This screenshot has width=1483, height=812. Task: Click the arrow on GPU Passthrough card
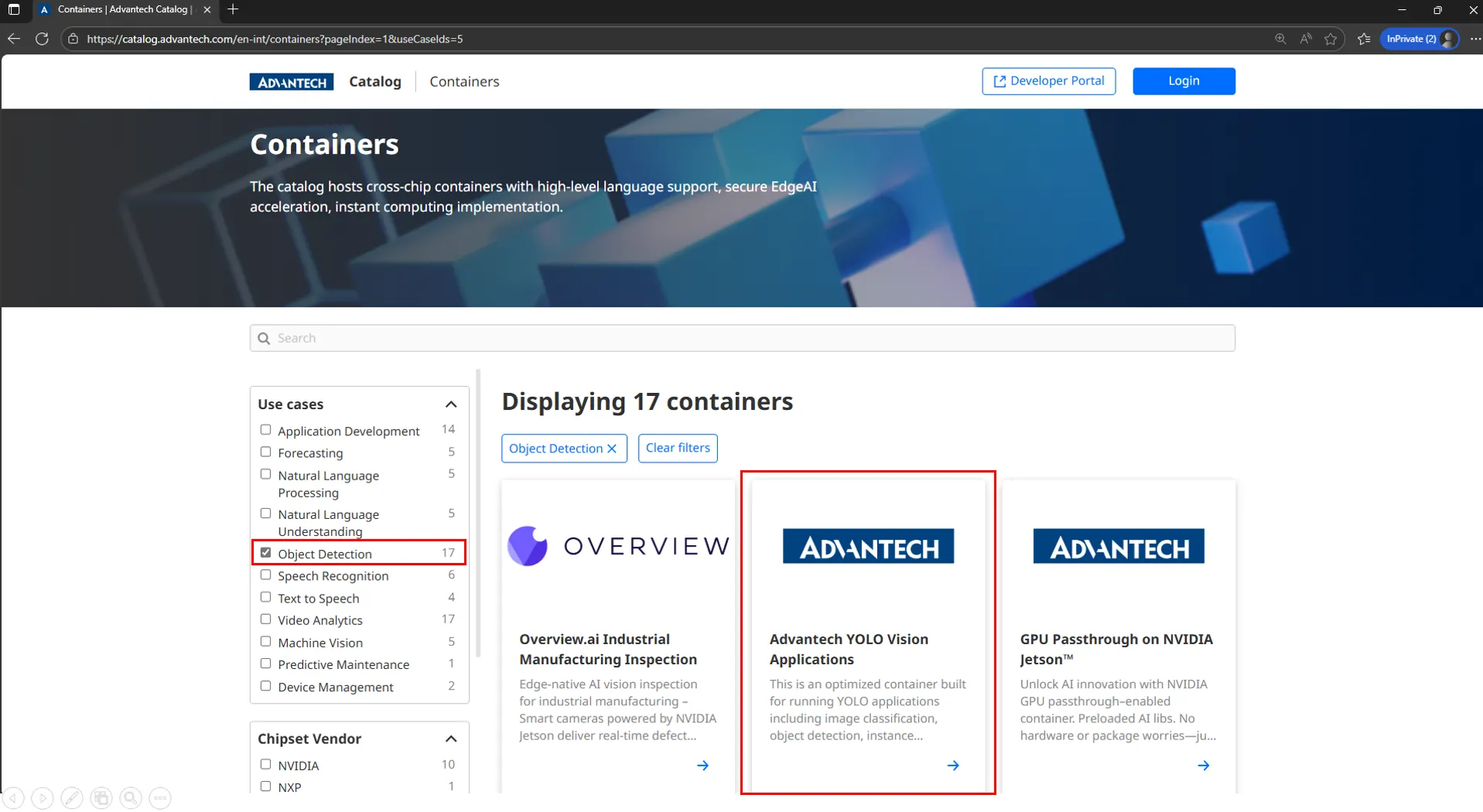coord(1203,766)
